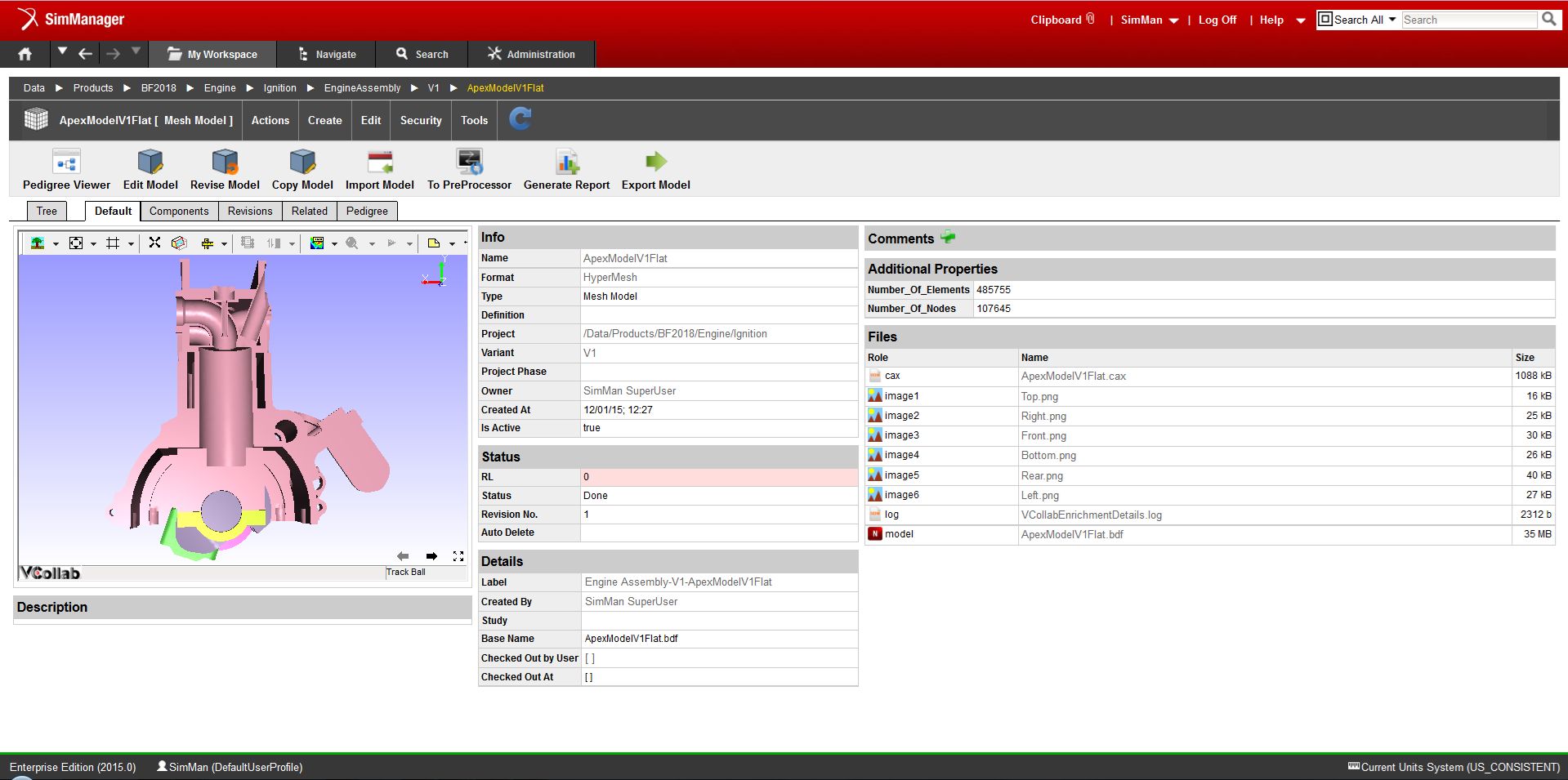Click the ApexModelV1Flat.cax file name
1568x780 pixels.
coord(1073,377)
